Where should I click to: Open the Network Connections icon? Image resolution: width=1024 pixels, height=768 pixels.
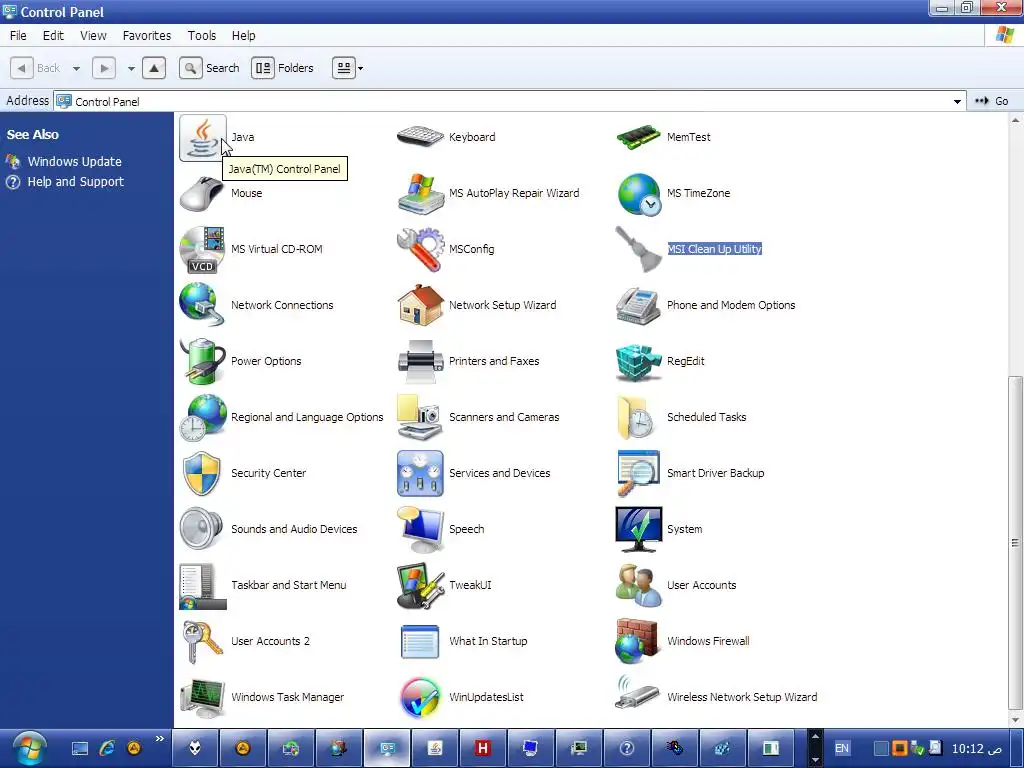coord(202,305)
